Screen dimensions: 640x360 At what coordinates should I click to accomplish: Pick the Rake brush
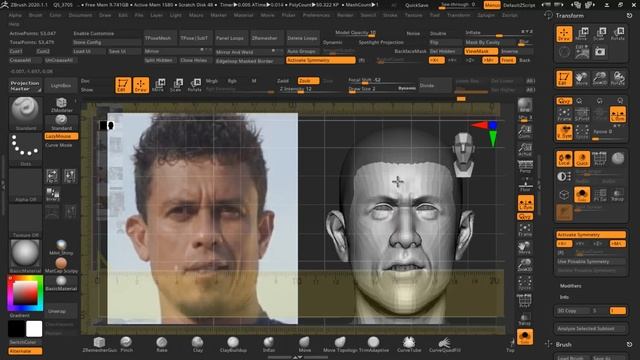[162, 344]
